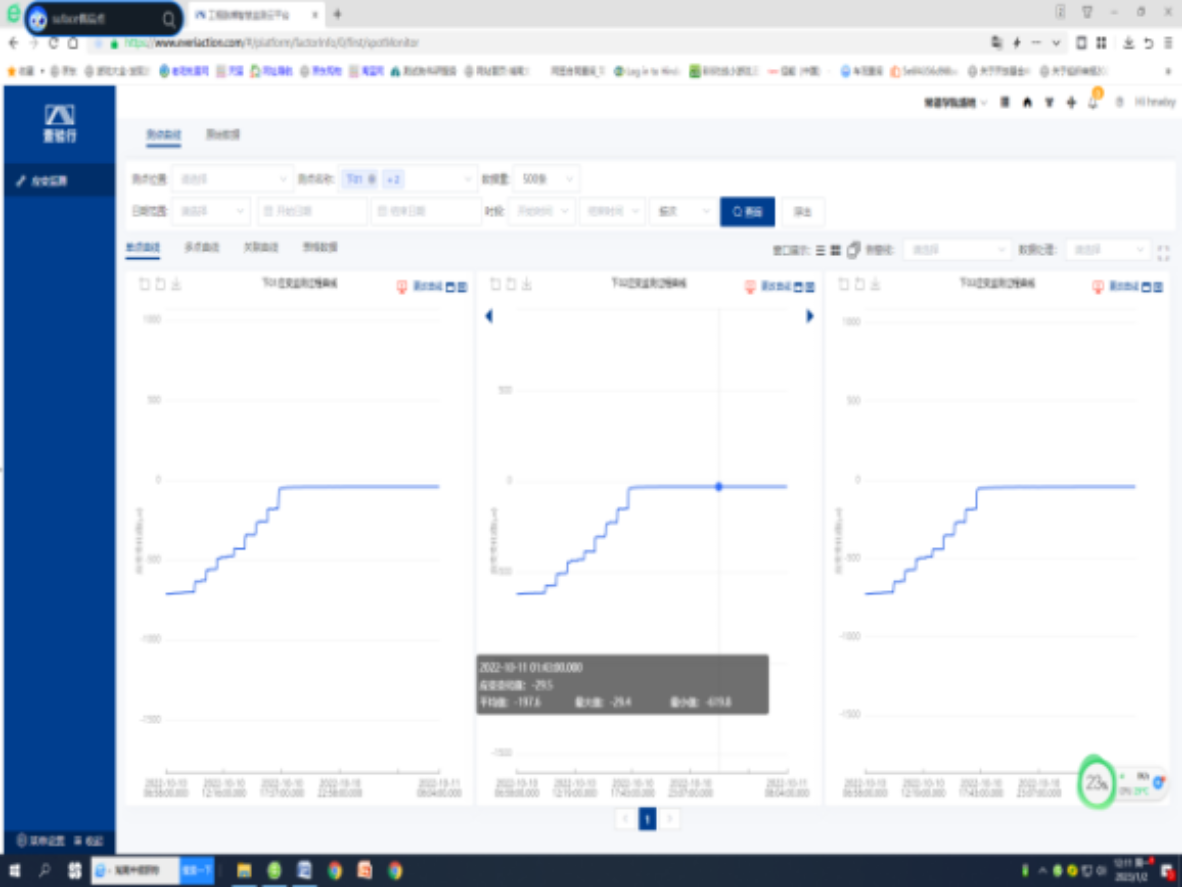Toggle the first blue square icon on left chart

451,287
